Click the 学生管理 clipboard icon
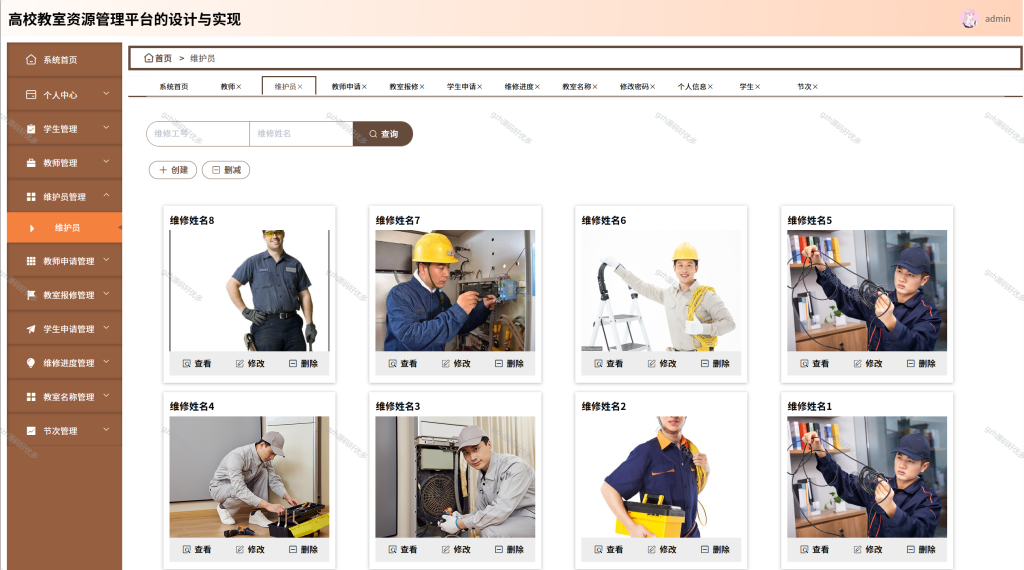Image resolution: width=1024 pixels, height=570 pixels. (x=31, y=129)
